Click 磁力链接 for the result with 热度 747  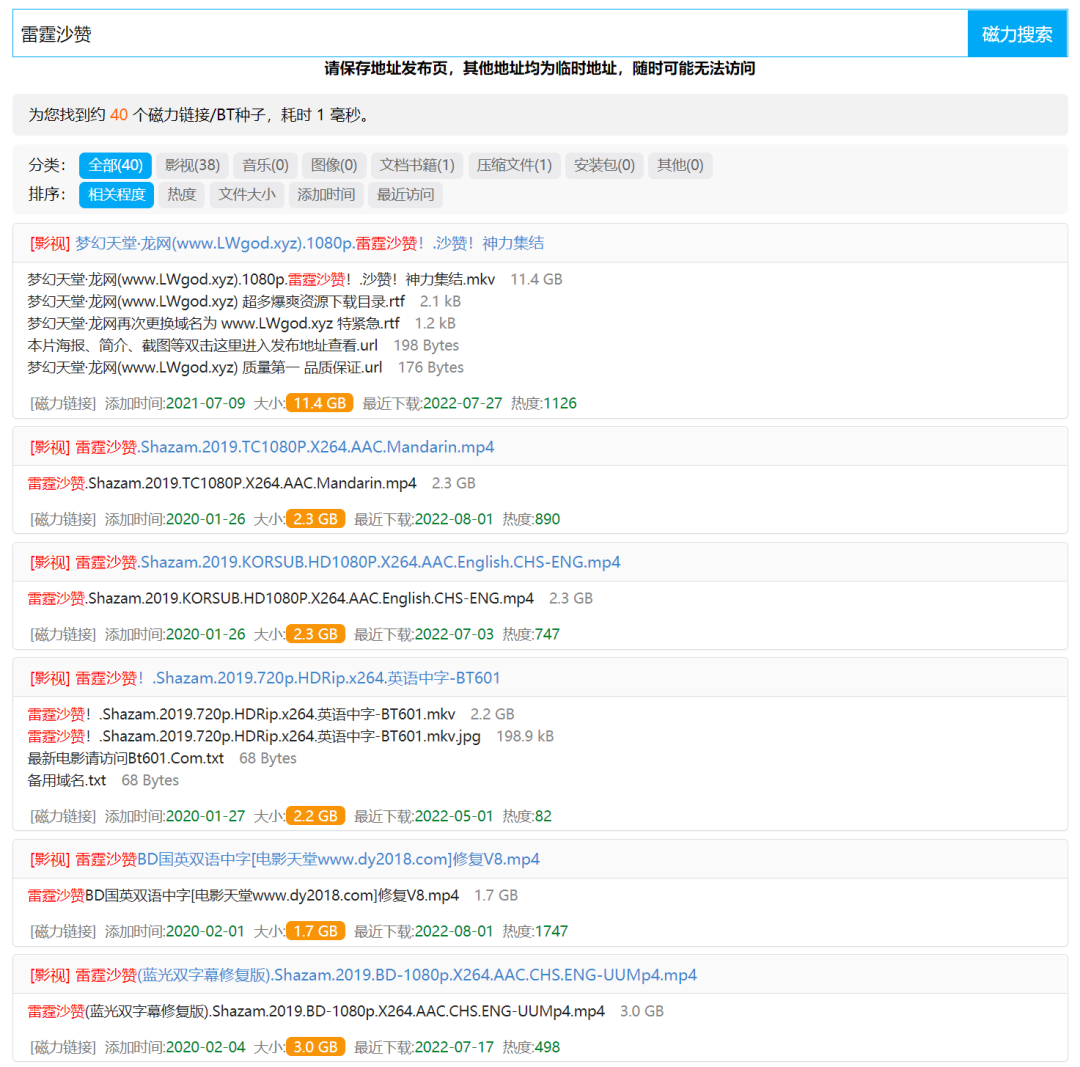click(63, 634)
